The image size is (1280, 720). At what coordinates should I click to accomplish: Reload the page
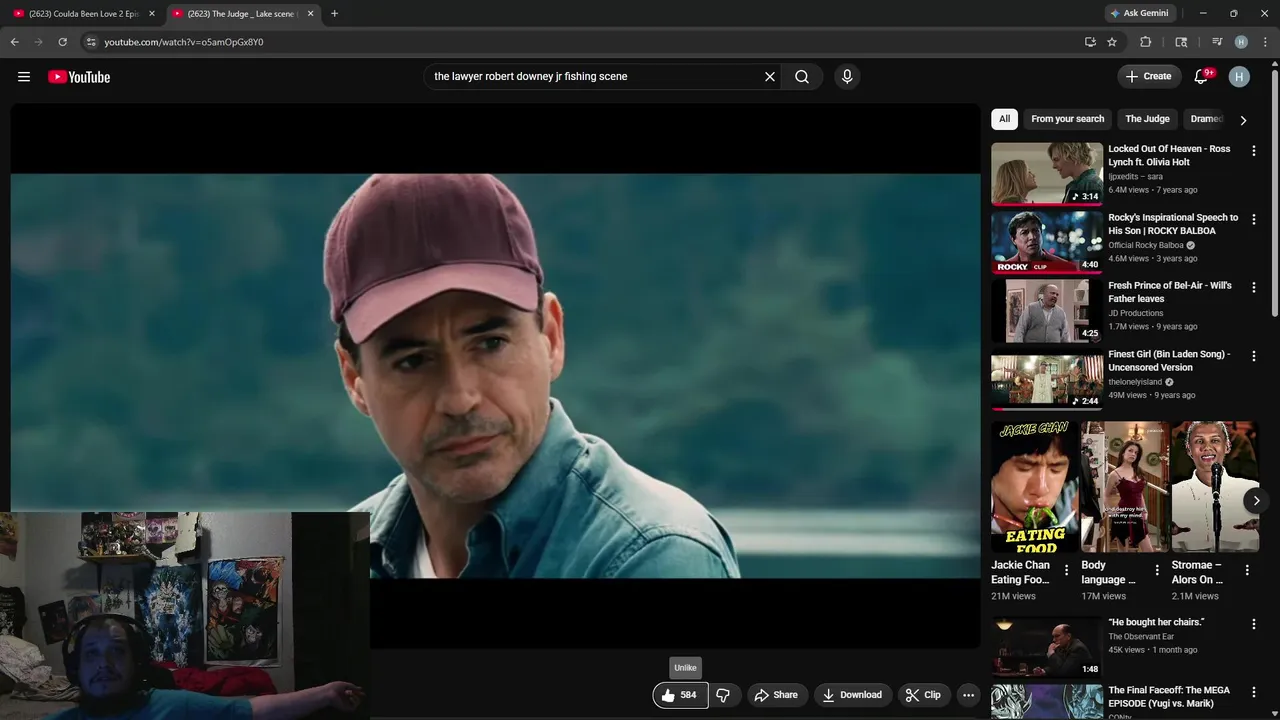point(62,42)
